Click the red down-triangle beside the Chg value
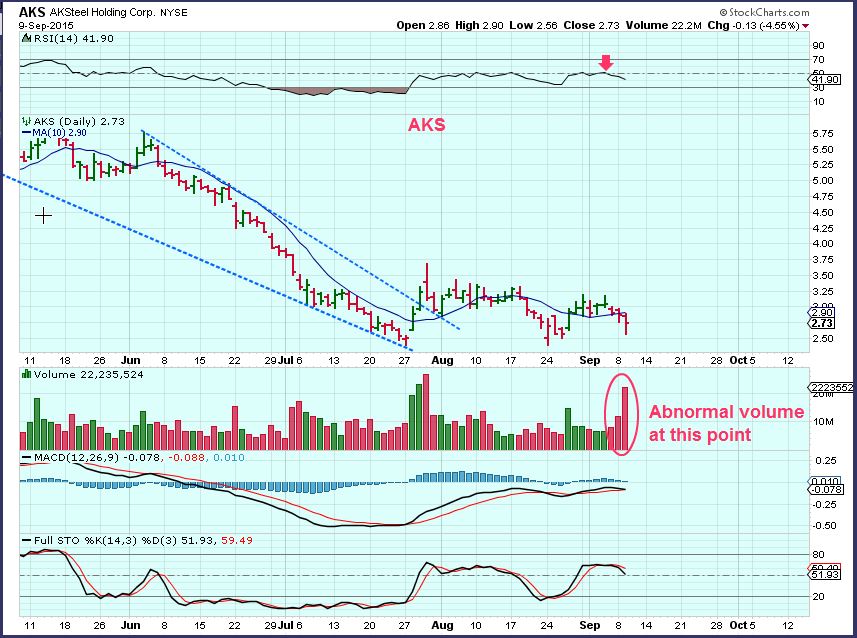The width and height of the screenshot is (857, 638). coord(806,26)
